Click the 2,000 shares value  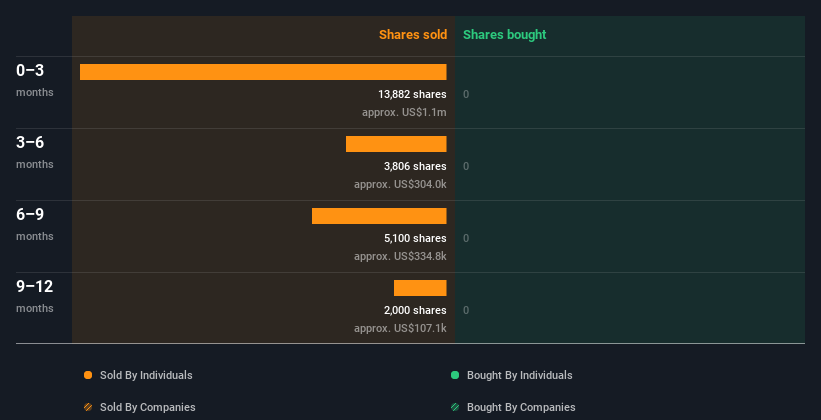(415, 310)
